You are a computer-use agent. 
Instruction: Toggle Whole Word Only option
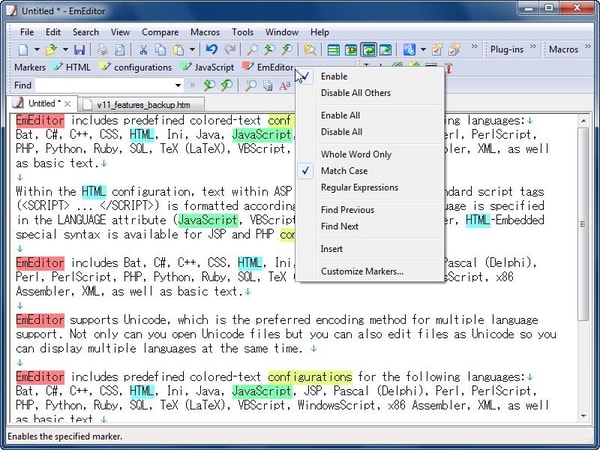point(370,154)
